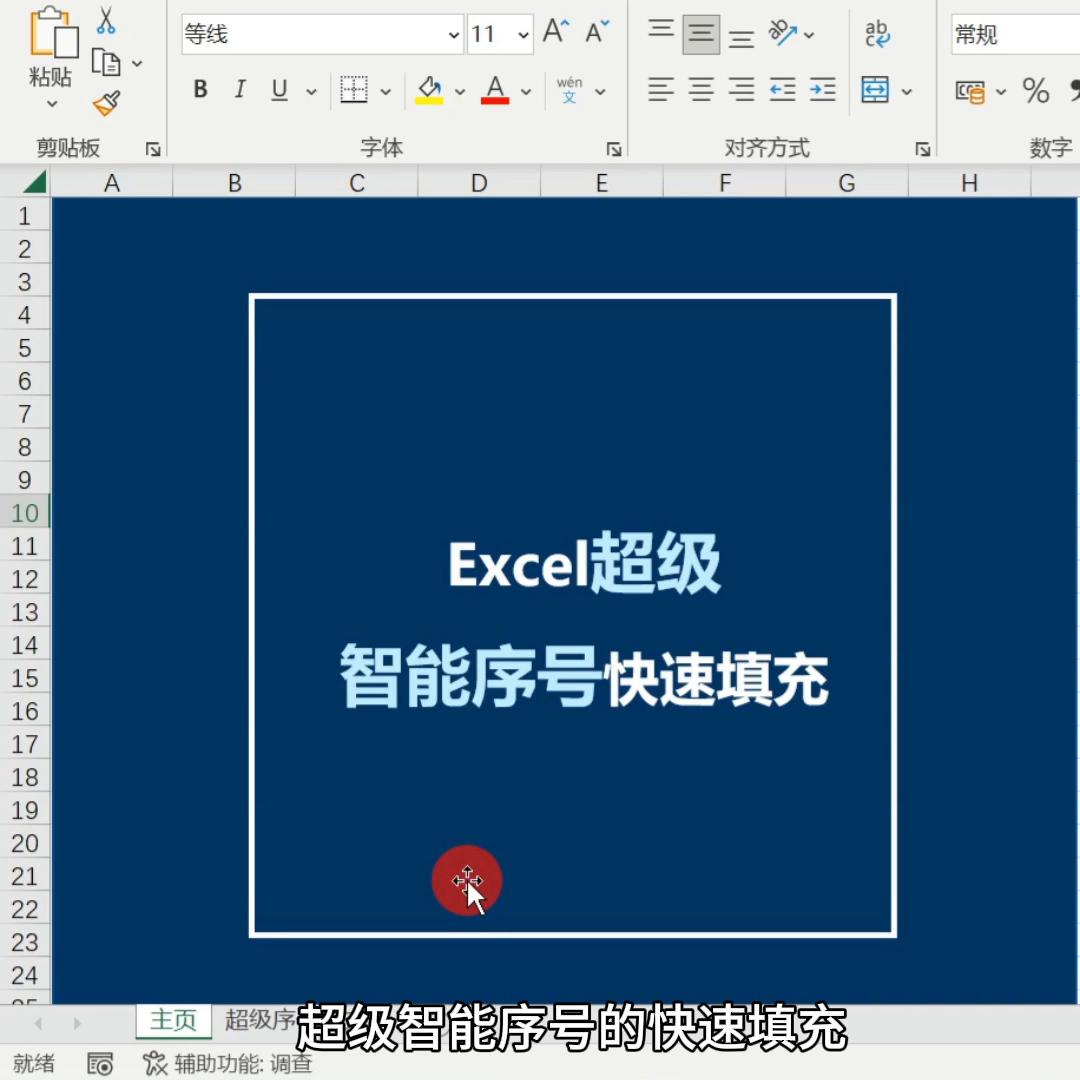Apply the red font color swatch
Viewport: 1080px width, 1080px height.
494,90
